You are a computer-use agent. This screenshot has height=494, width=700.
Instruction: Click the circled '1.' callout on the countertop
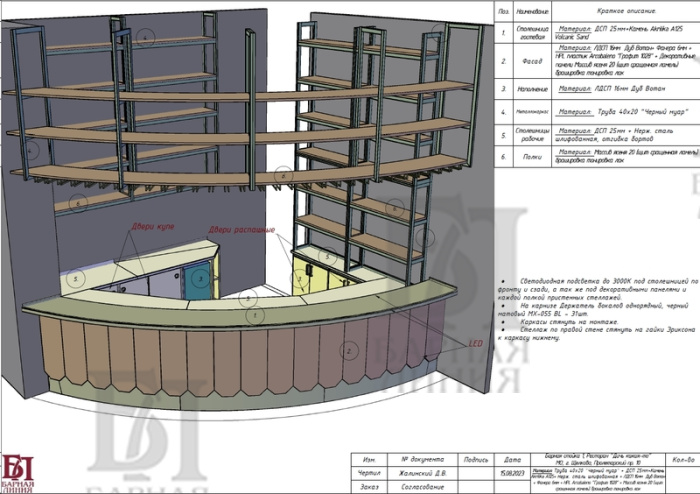255,315
